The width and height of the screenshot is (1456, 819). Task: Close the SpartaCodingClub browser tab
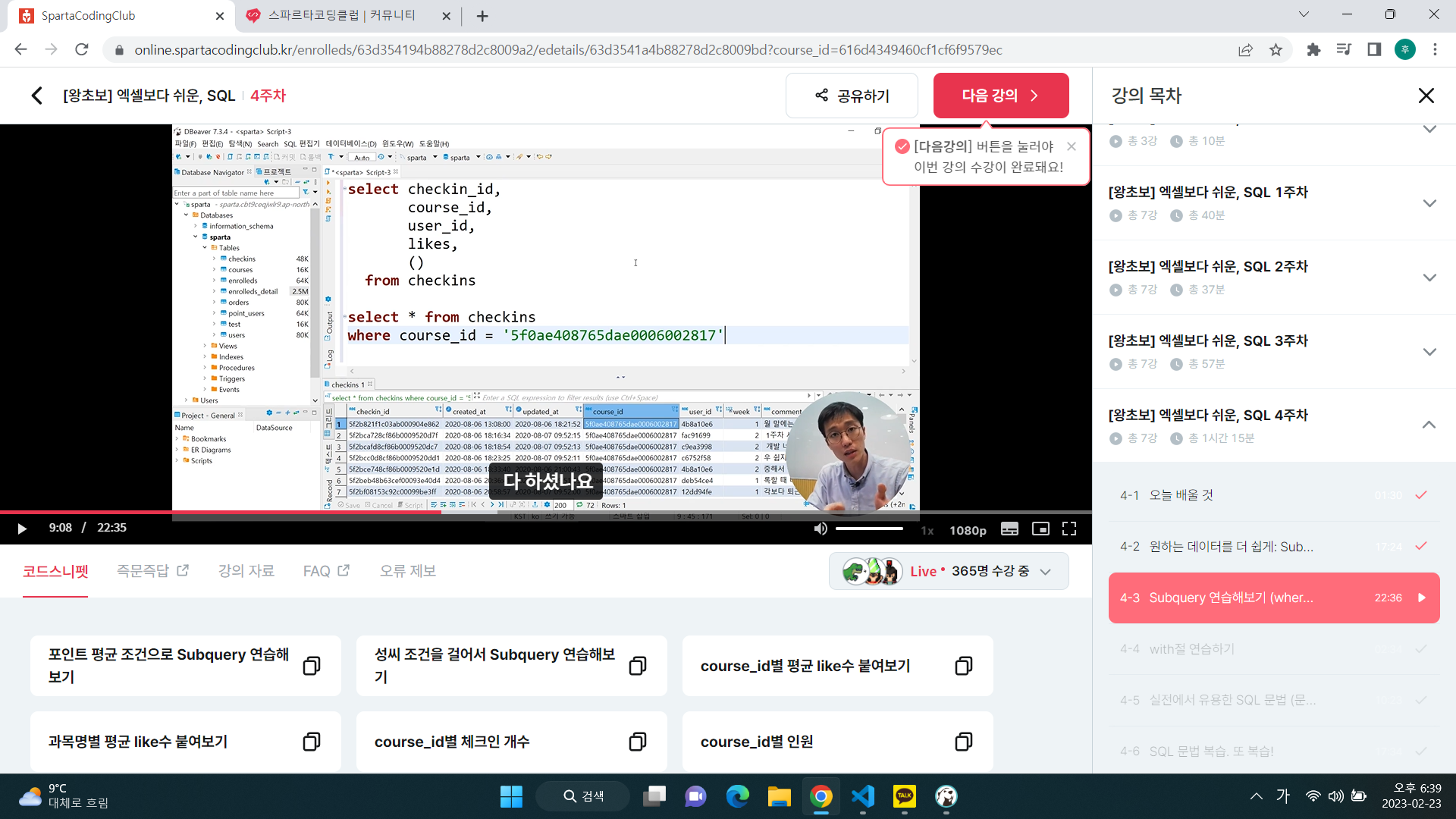coord(220,16)
